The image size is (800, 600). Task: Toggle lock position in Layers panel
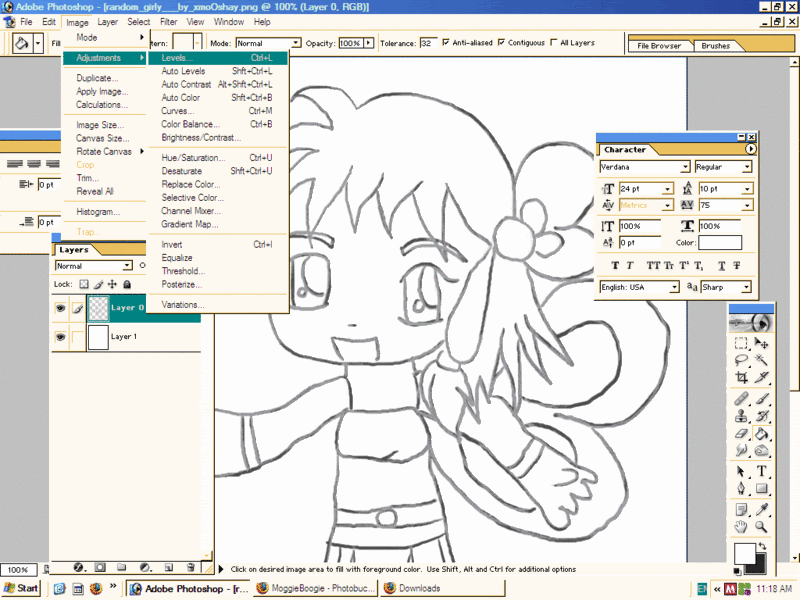click(112, 284)
